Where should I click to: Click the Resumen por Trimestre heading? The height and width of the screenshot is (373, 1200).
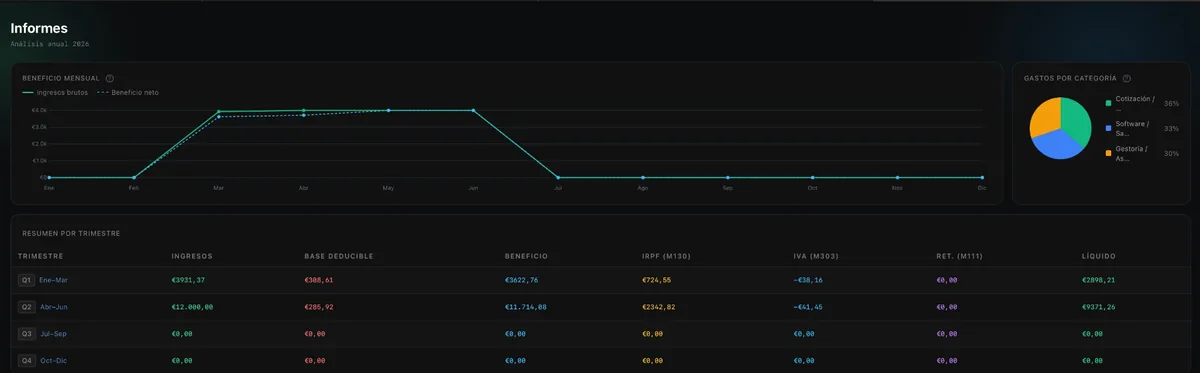pos(71,233)
